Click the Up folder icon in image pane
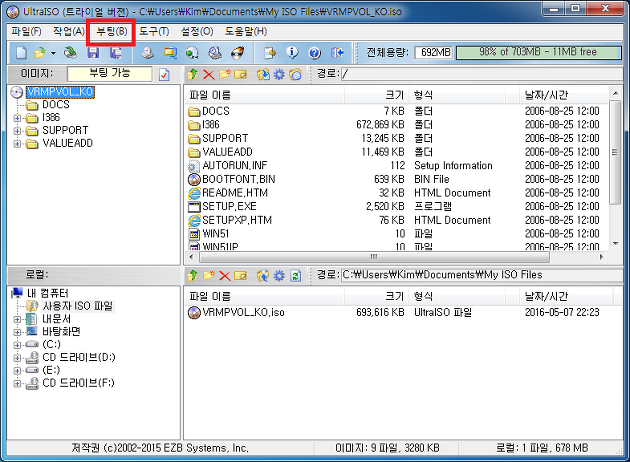The image size is (630, 462). coord(192,74)
